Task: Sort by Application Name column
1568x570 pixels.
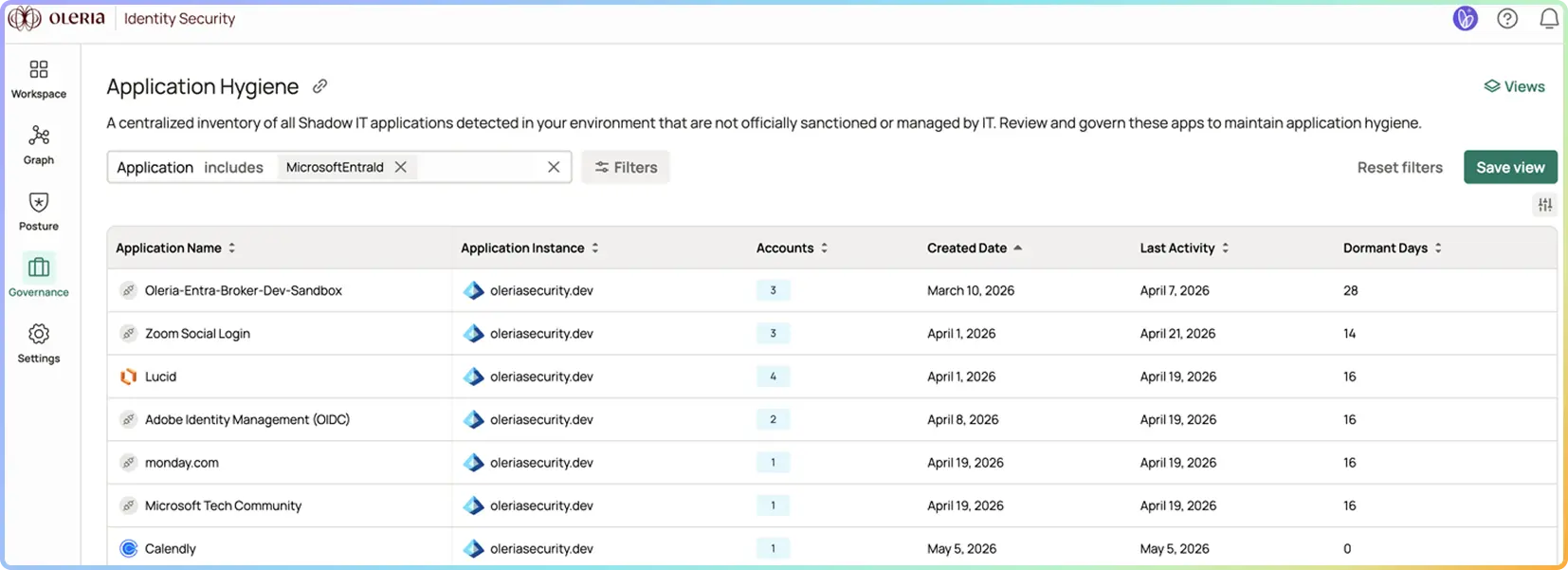Action: 175,248
